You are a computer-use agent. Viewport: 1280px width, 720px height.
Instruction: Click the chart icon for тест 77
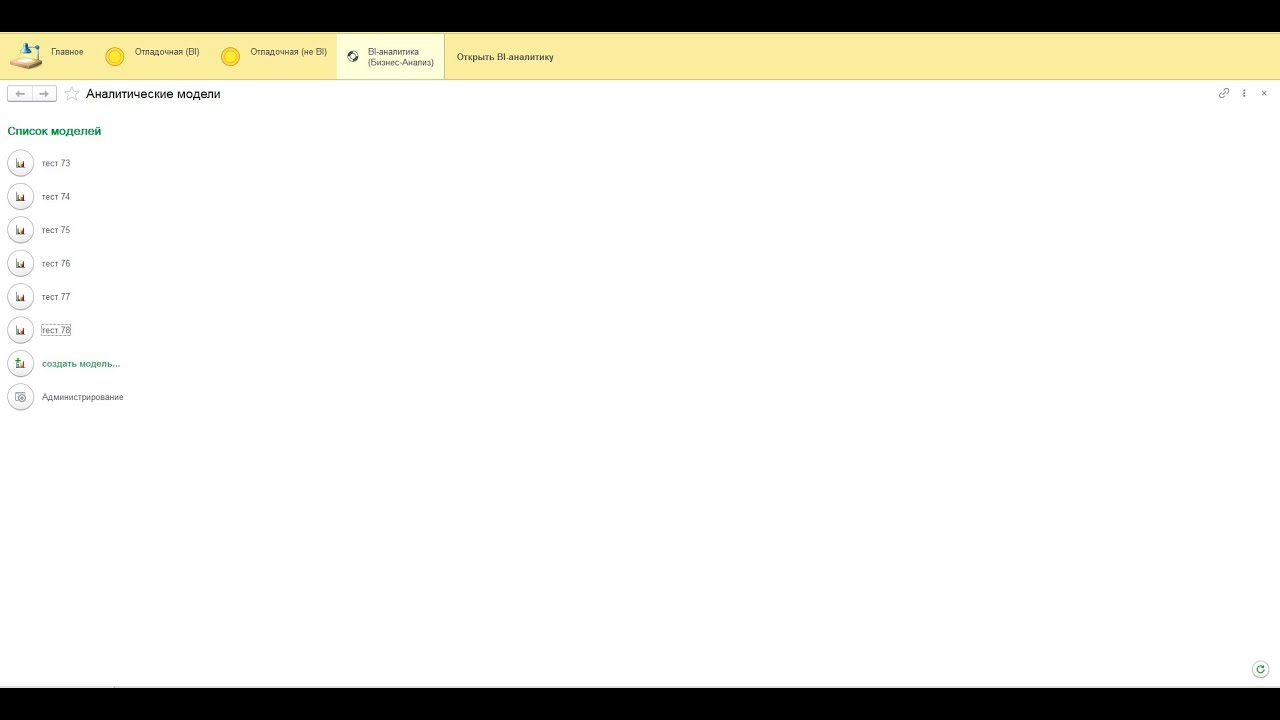click(x=20, y=297)
